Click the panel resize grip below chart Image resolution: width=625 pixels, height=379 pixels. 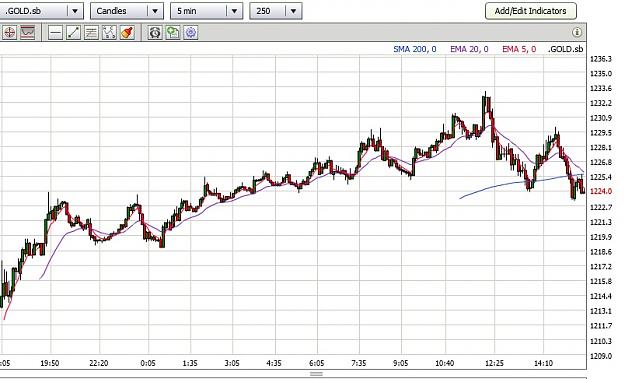coord(316,374)
